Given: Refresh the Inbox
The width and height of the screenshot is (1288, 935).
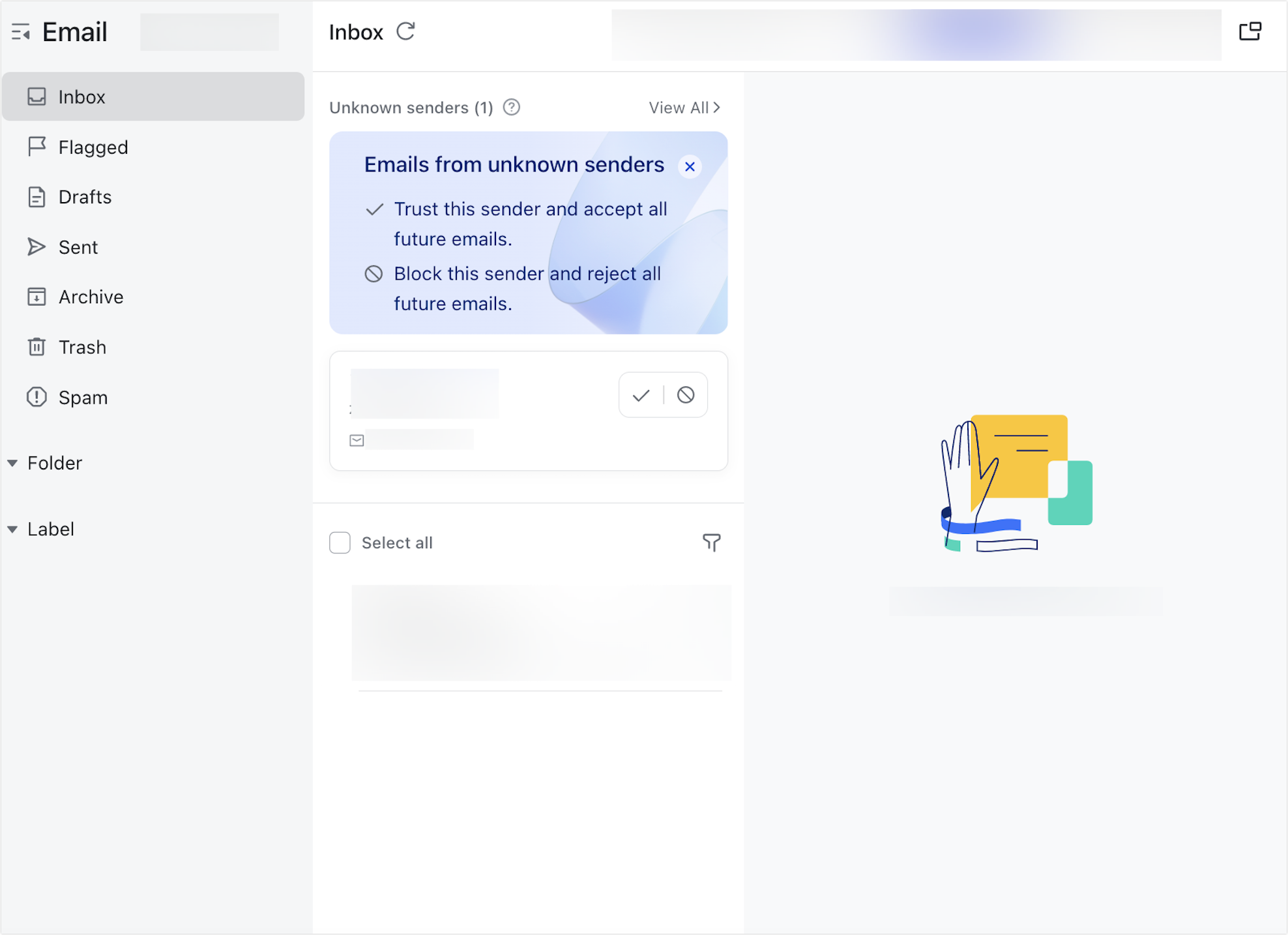Looking at the screenshot, I should (407, 32).
